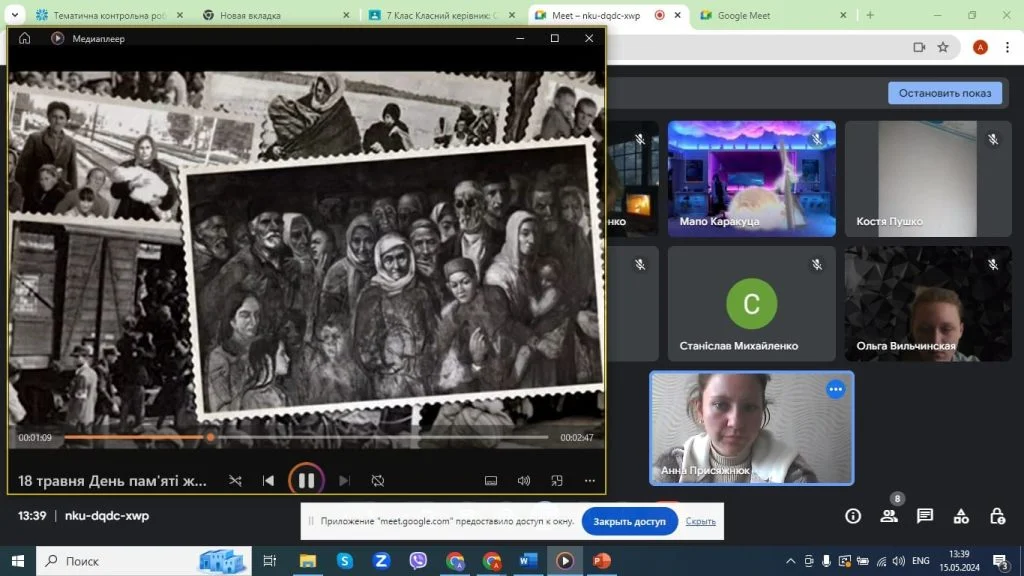The height and width of the screenshot is (576, 1024).
Task: Click 'Закрыть доступ' to stop sharing
Action: click(x=630, y=521)
